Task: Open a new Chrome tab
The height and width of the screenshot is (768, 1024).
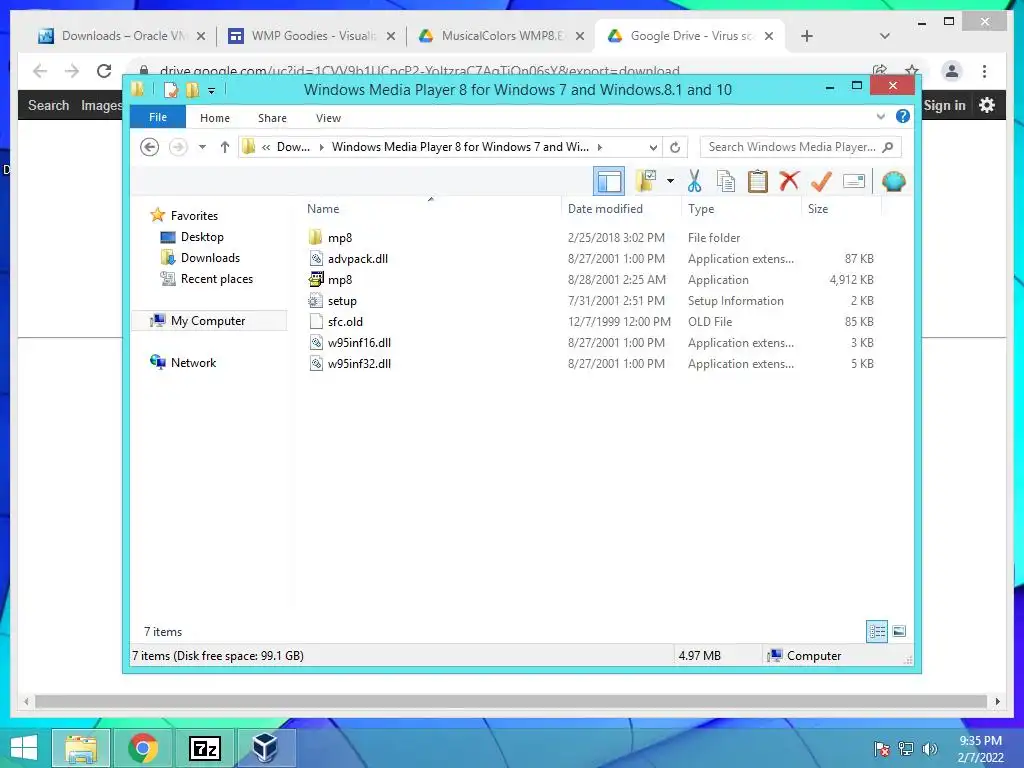Action: click(x=807, y=36)
